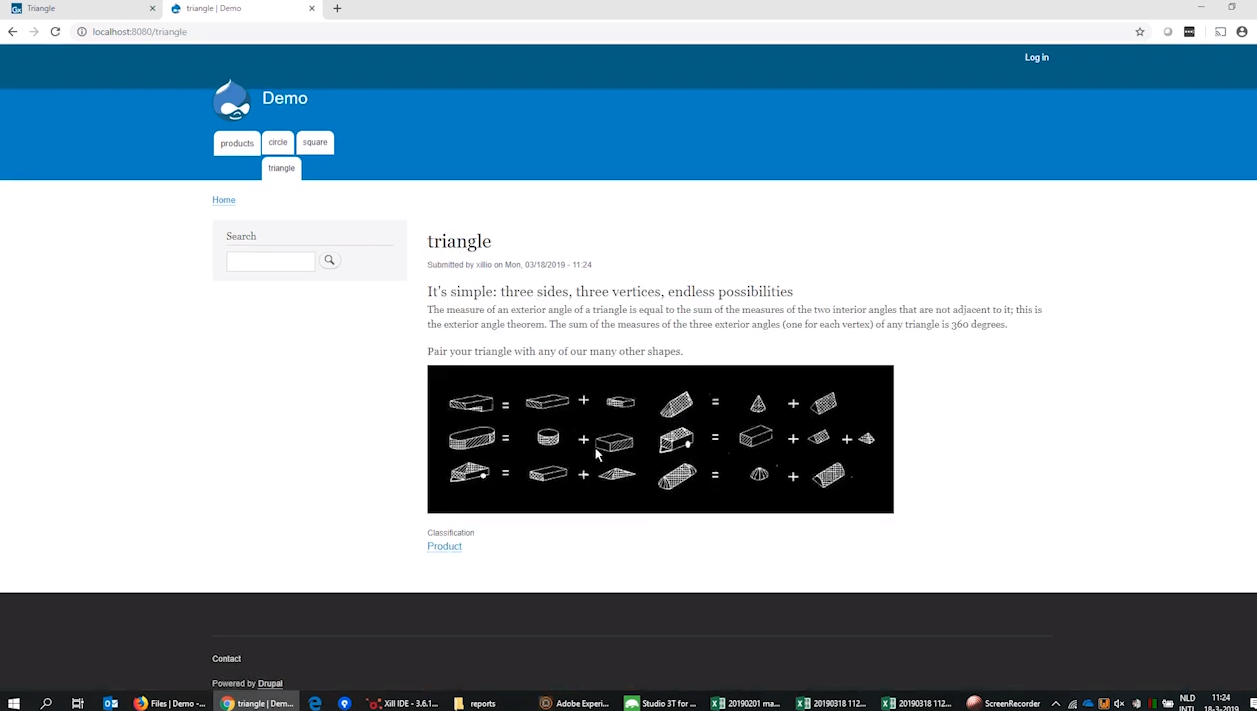Open the products navigation menu item
The image size is (1257, 711).
coord(236,142)
